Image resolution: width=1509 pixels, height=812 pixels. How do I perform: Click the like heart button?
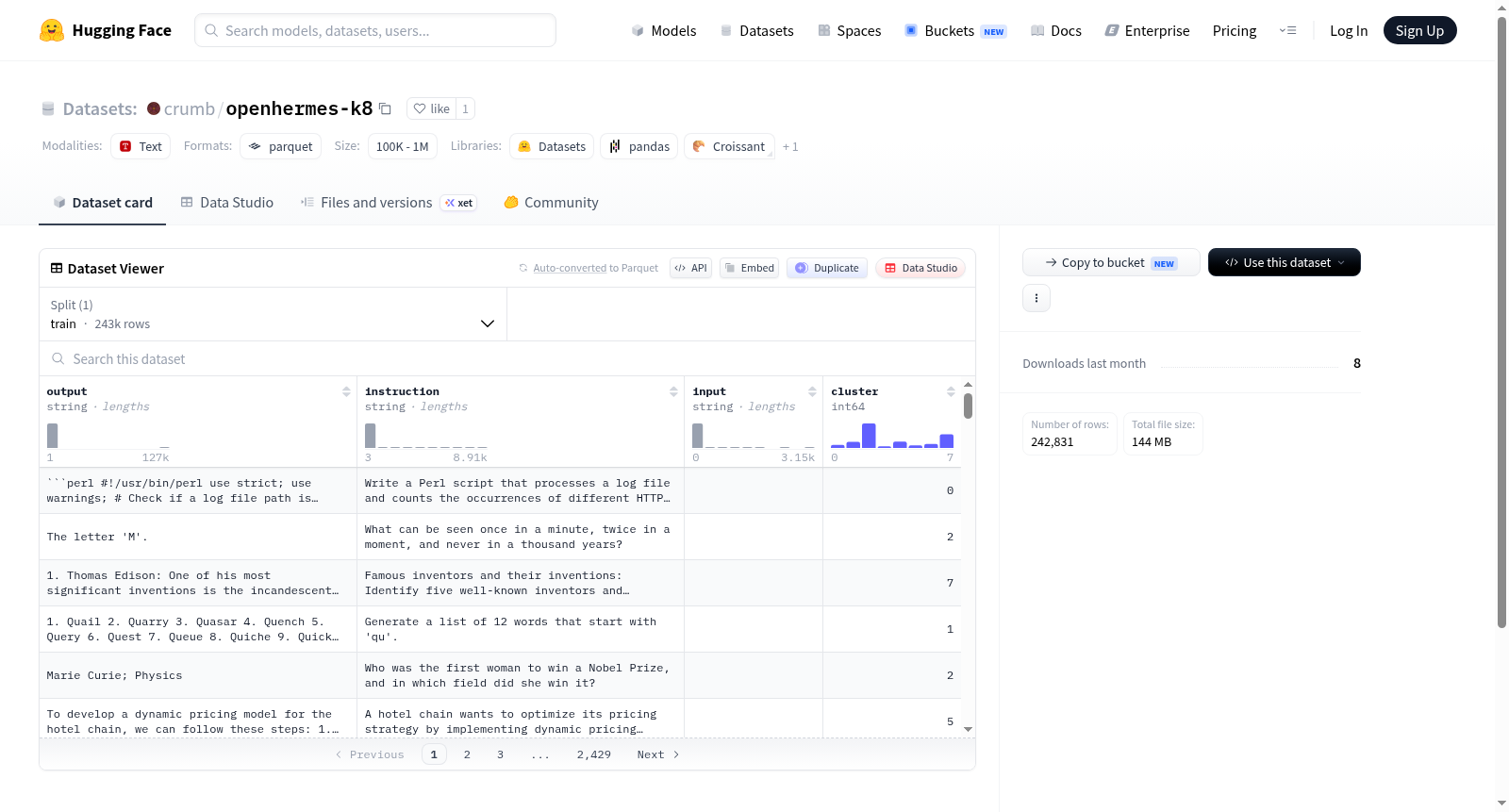(x=432, y=108)
